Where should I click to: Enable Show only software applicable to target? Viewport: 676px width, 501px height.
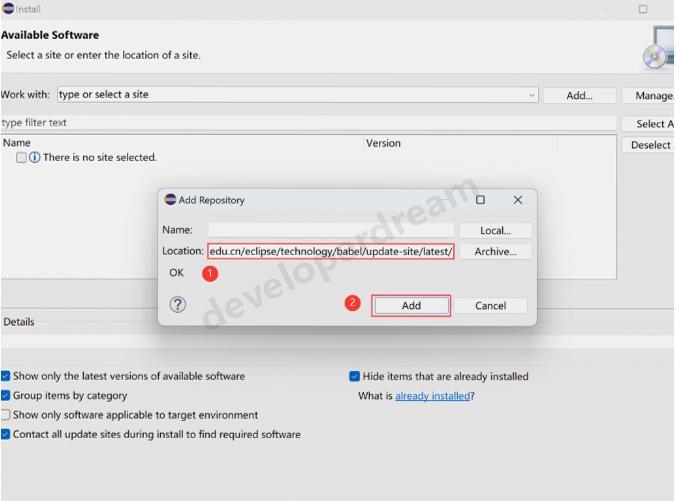(x=6, y=415)
